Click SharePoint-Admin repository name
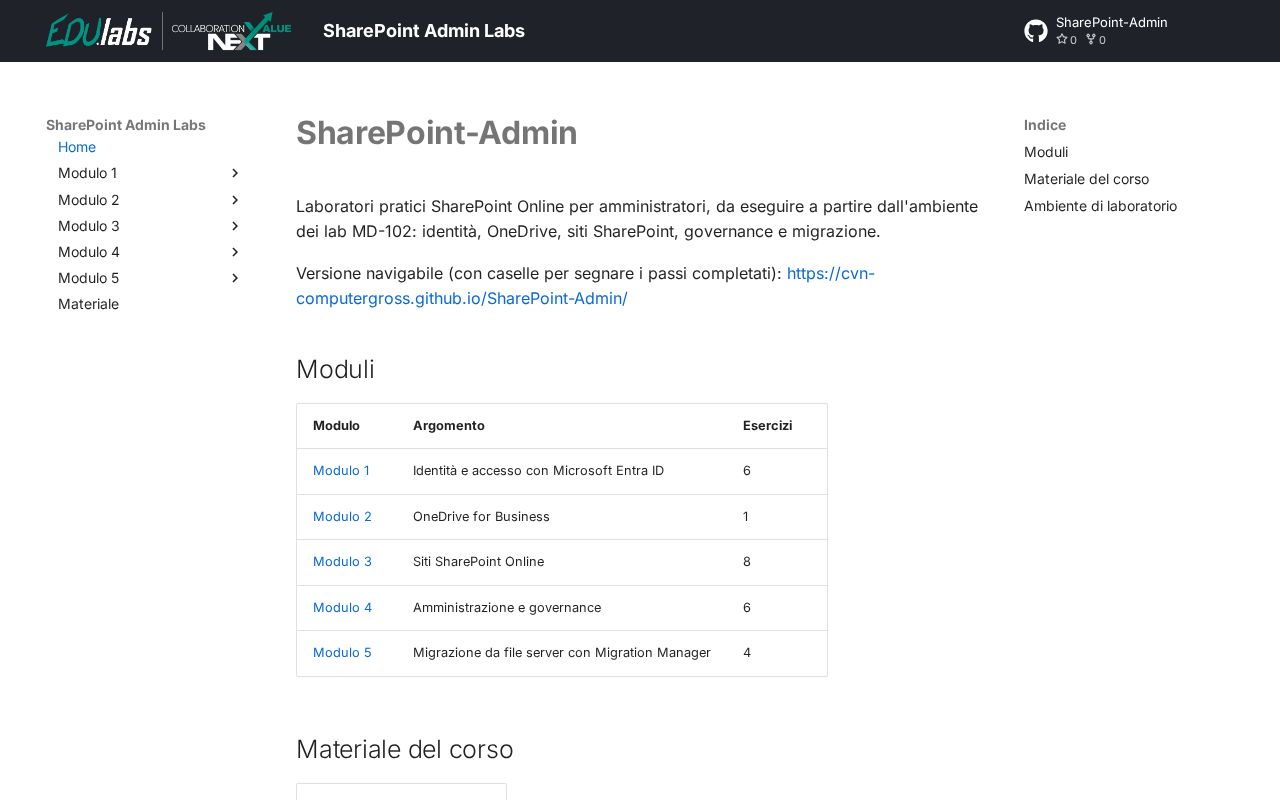Viewport: 1280px width, 800px height. coord(1111,22)
